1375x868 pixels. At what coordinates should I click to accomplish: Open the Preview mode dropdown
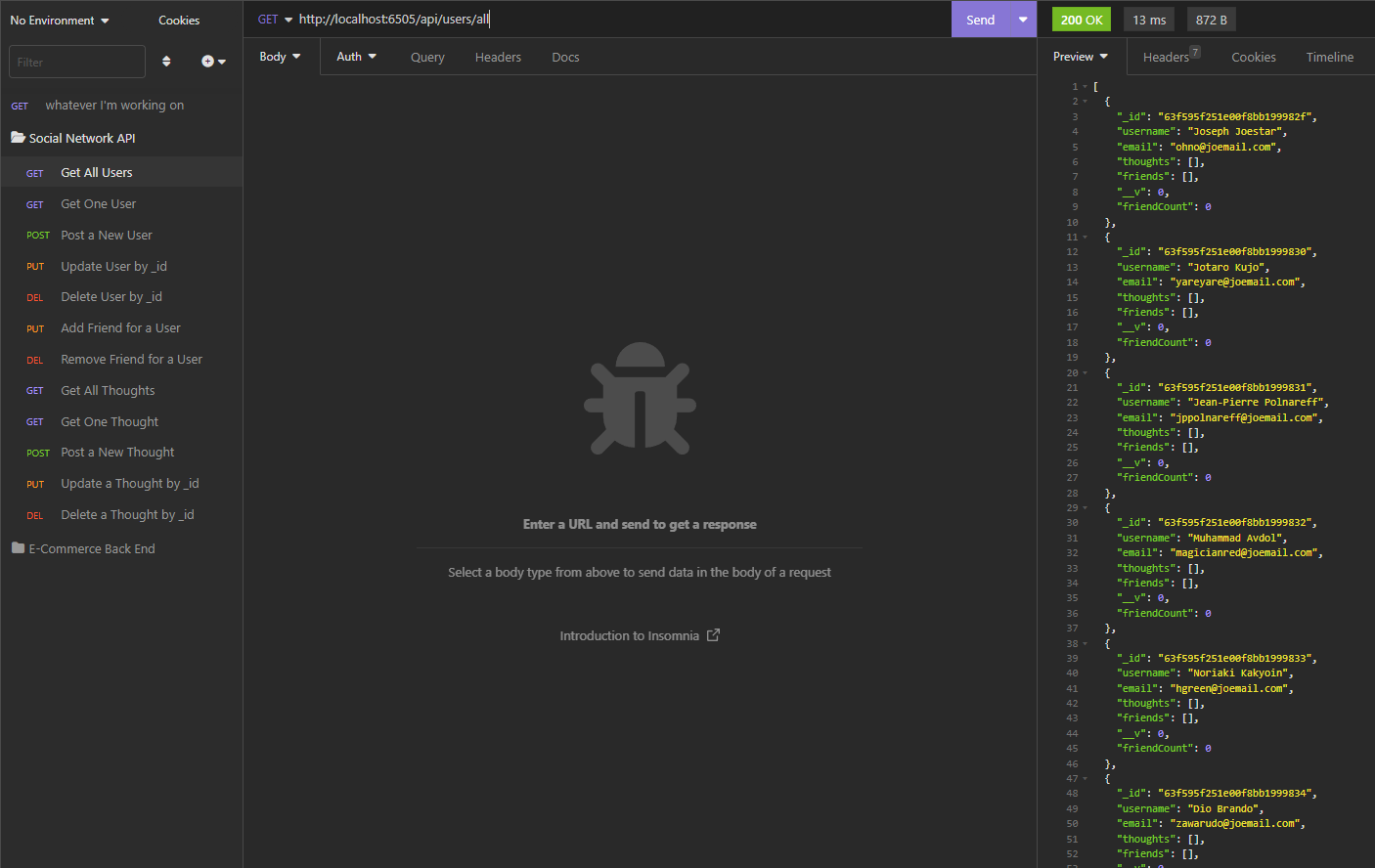coord(1081,57)
